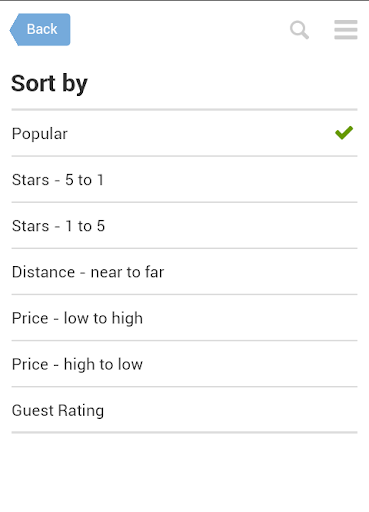Sort hotels from highest to lowest stars
369x512 pixels.
[184, 179]
